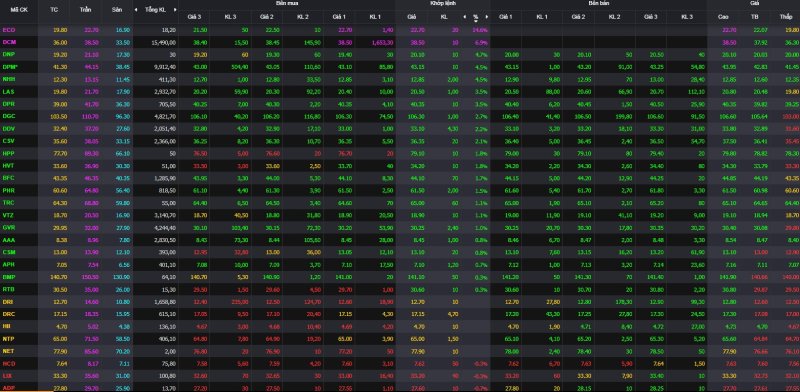
Task: Open the GVR ticker symbol
Action: [x=9, y=227]
